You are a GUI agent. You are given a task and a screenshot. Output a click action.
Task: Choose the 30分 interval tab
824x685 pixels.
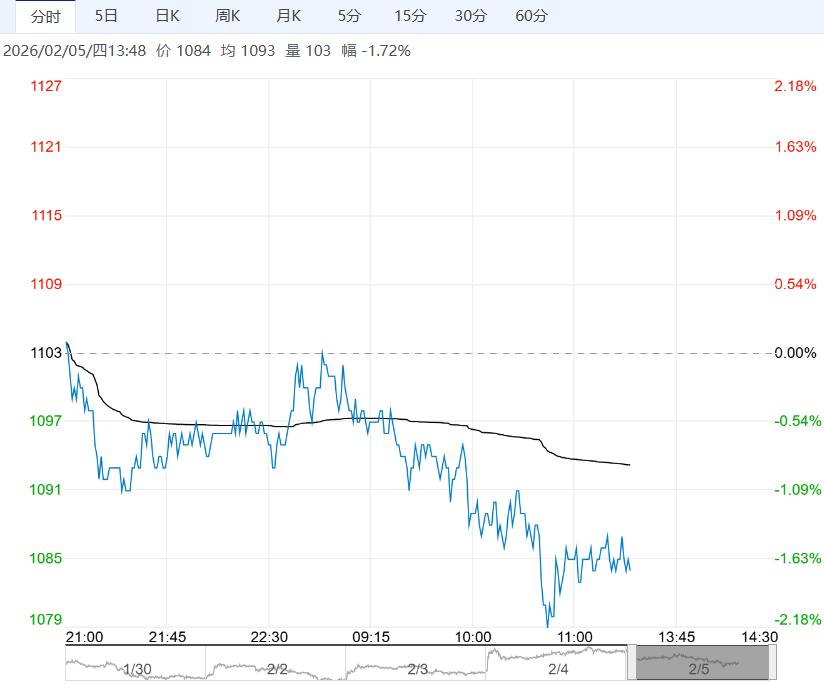coord(471,16)
